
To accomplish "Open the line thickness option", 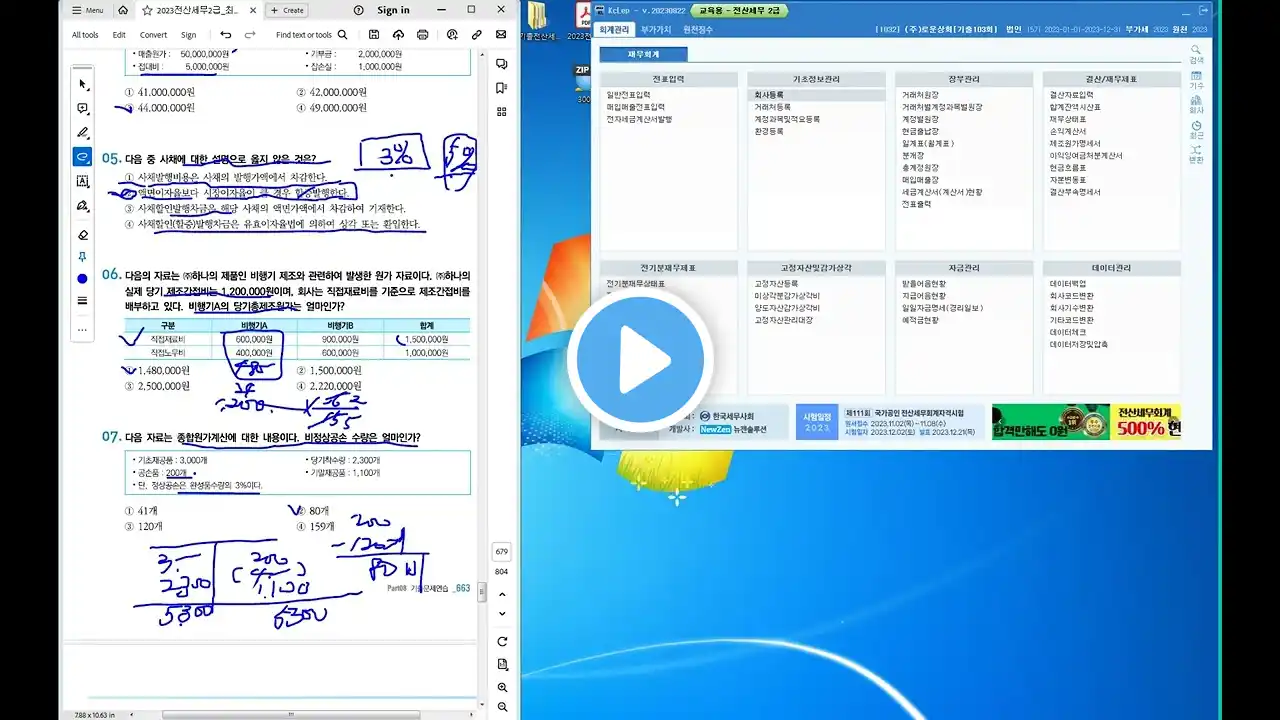I will (82, 301).
